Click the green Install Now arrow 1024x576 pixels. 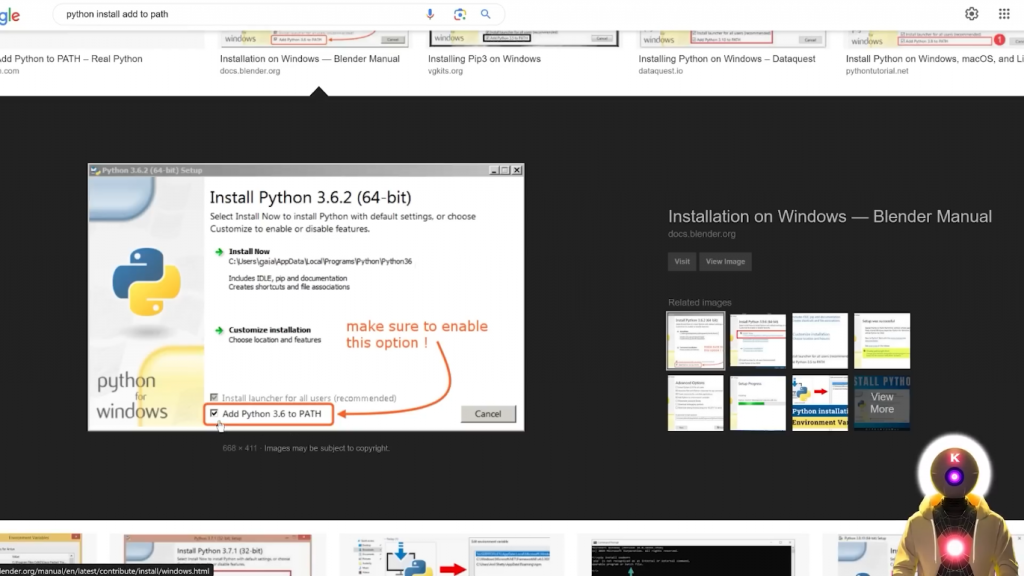[218, 252]
